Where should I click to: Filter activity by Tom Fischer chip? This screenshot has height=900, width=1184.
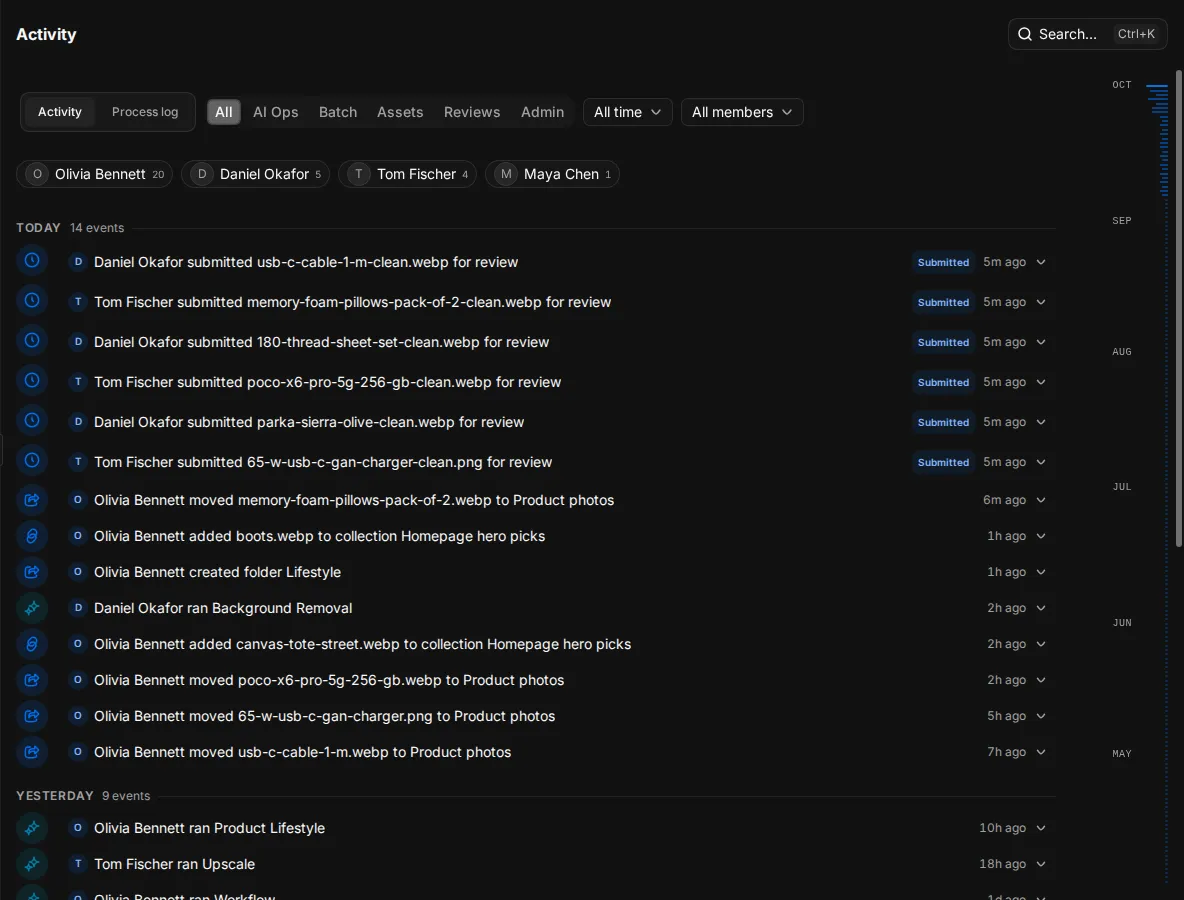click(x=407, y=174)
